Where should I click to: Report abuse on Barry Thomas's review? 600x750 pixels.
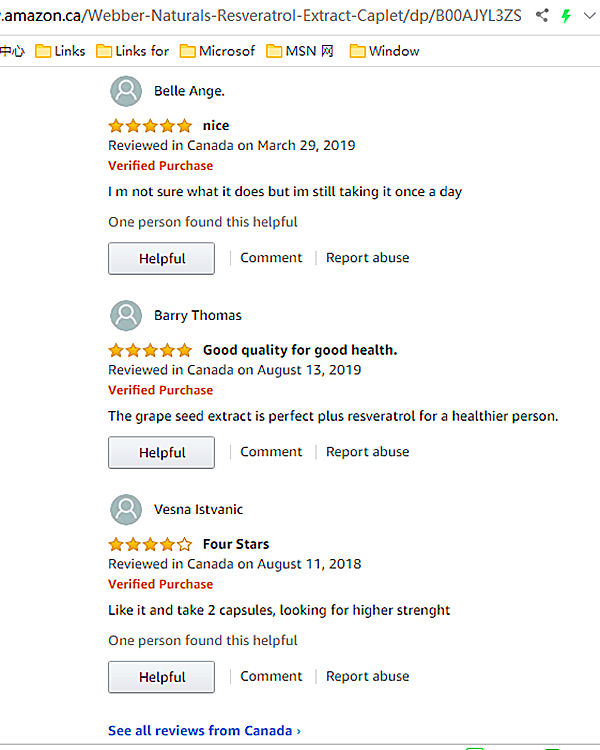tap(367, 451)
